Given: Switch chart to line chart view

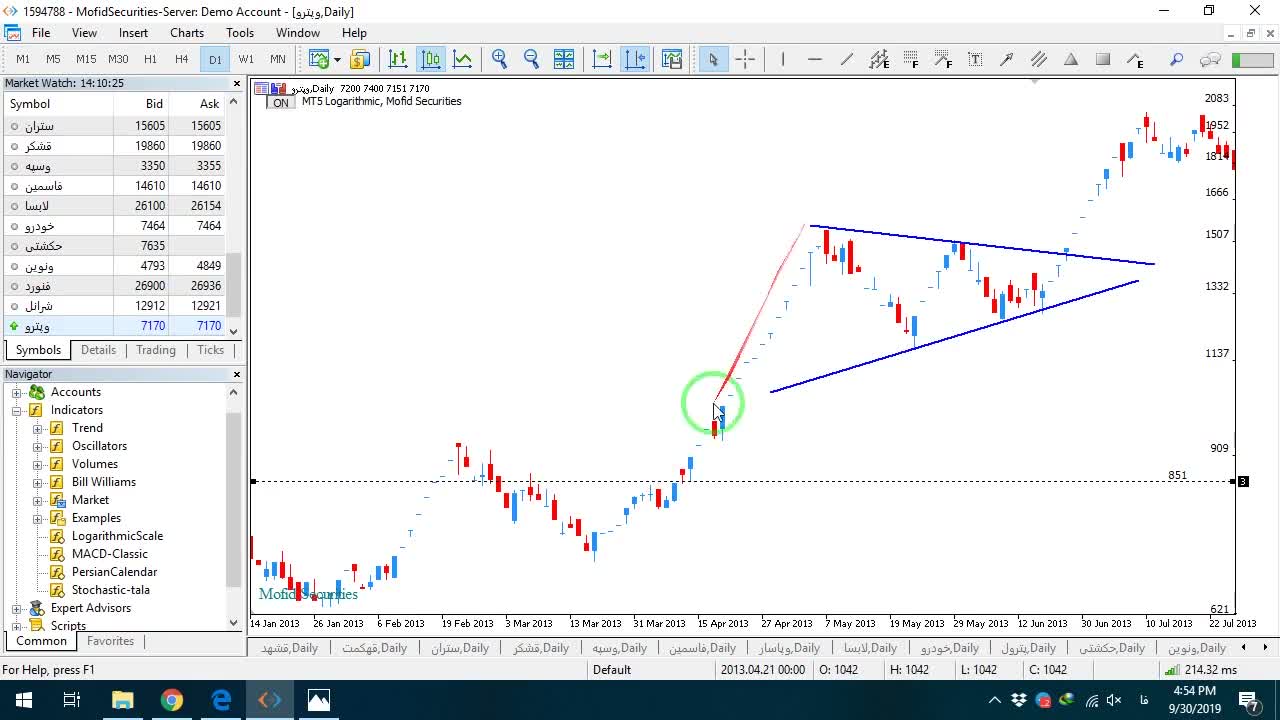Looking at the screenshot, I should coord(463,59).
